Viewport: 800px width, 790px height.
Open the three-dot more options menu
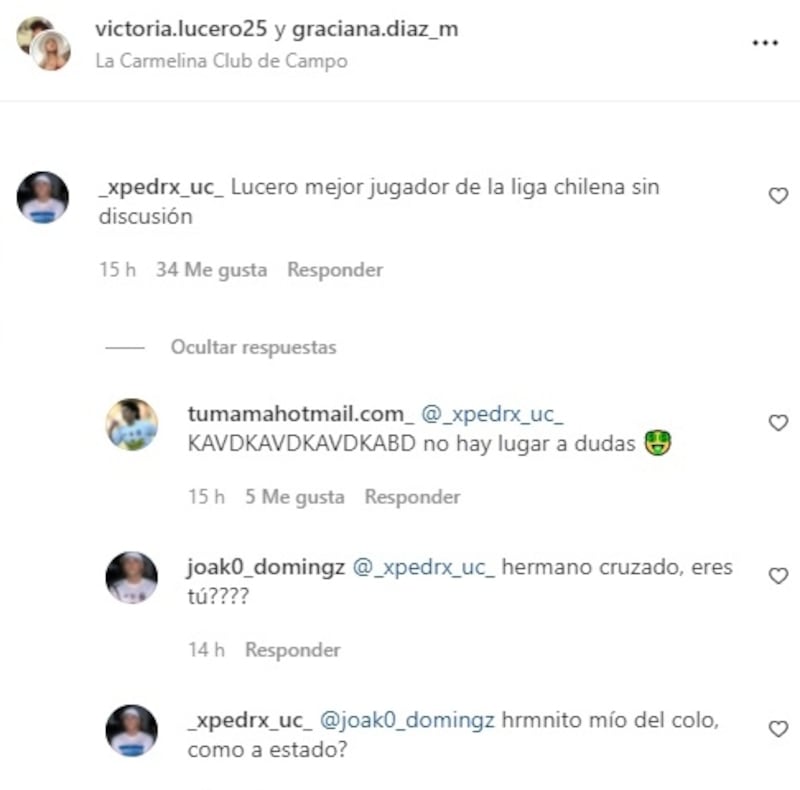tap(765, 43)
